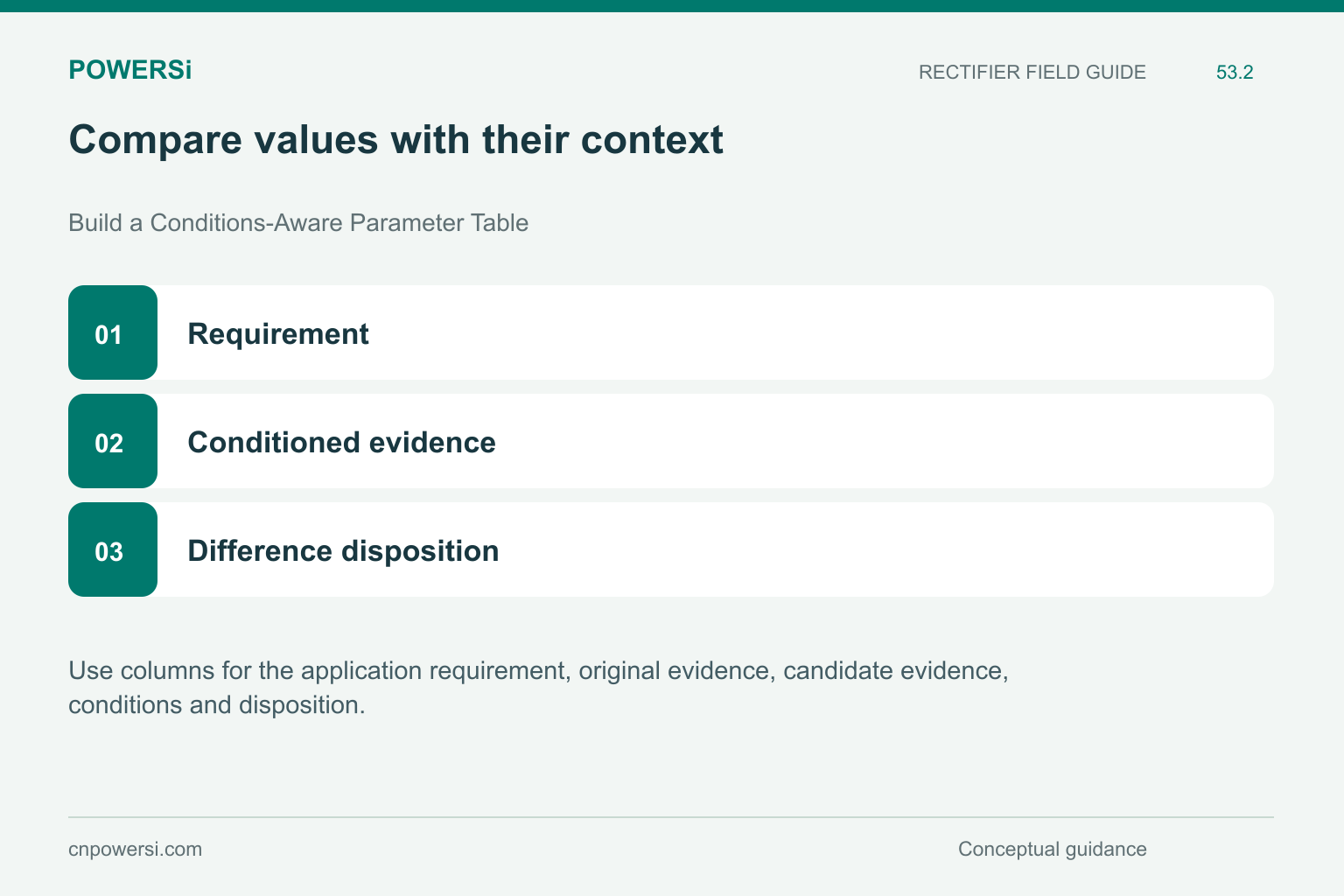Open the cnpowersi.com footer link

tap(135, 849)
